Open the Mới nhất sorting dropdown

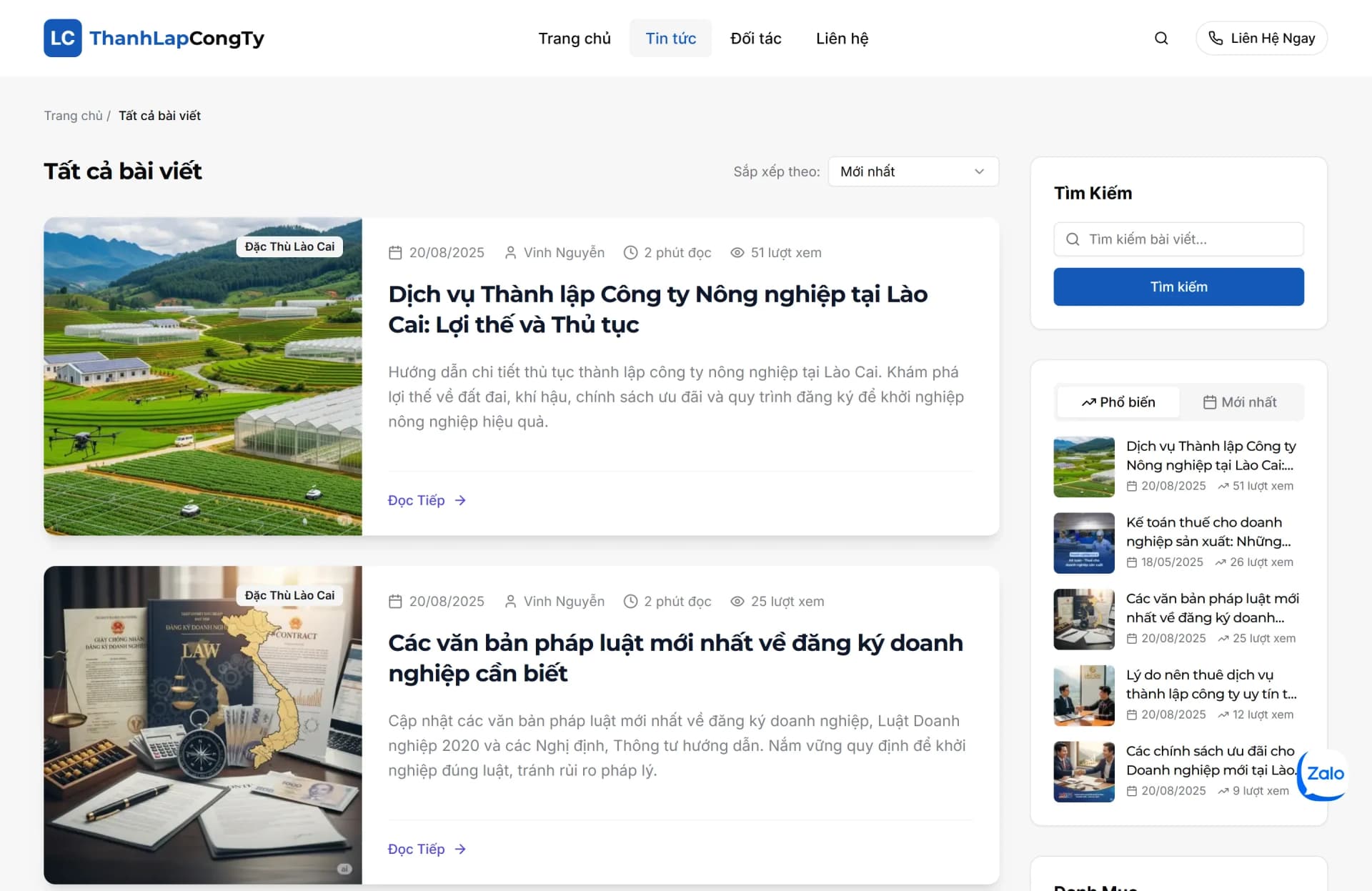913,171
